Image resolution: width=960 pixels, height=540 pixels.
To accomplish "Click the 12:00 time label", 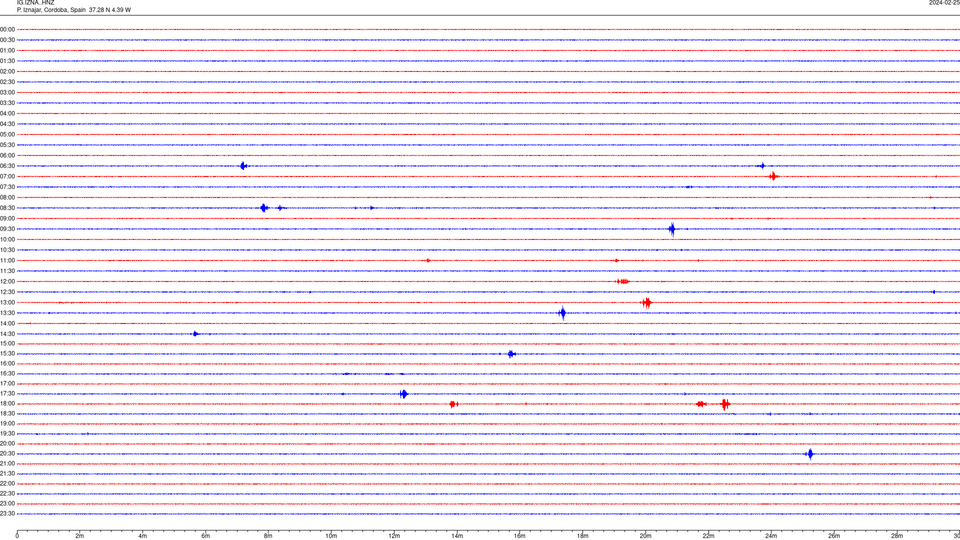I will (7, 282).
